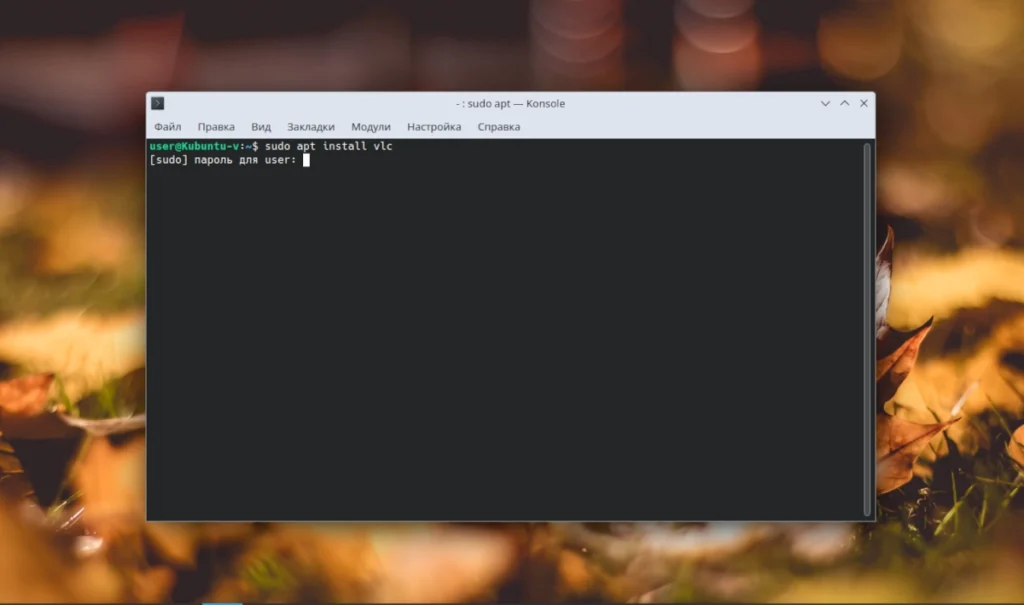Screen dimensions: 1024x605
Task: Open the Правка menu
Action: coord(216,127)
